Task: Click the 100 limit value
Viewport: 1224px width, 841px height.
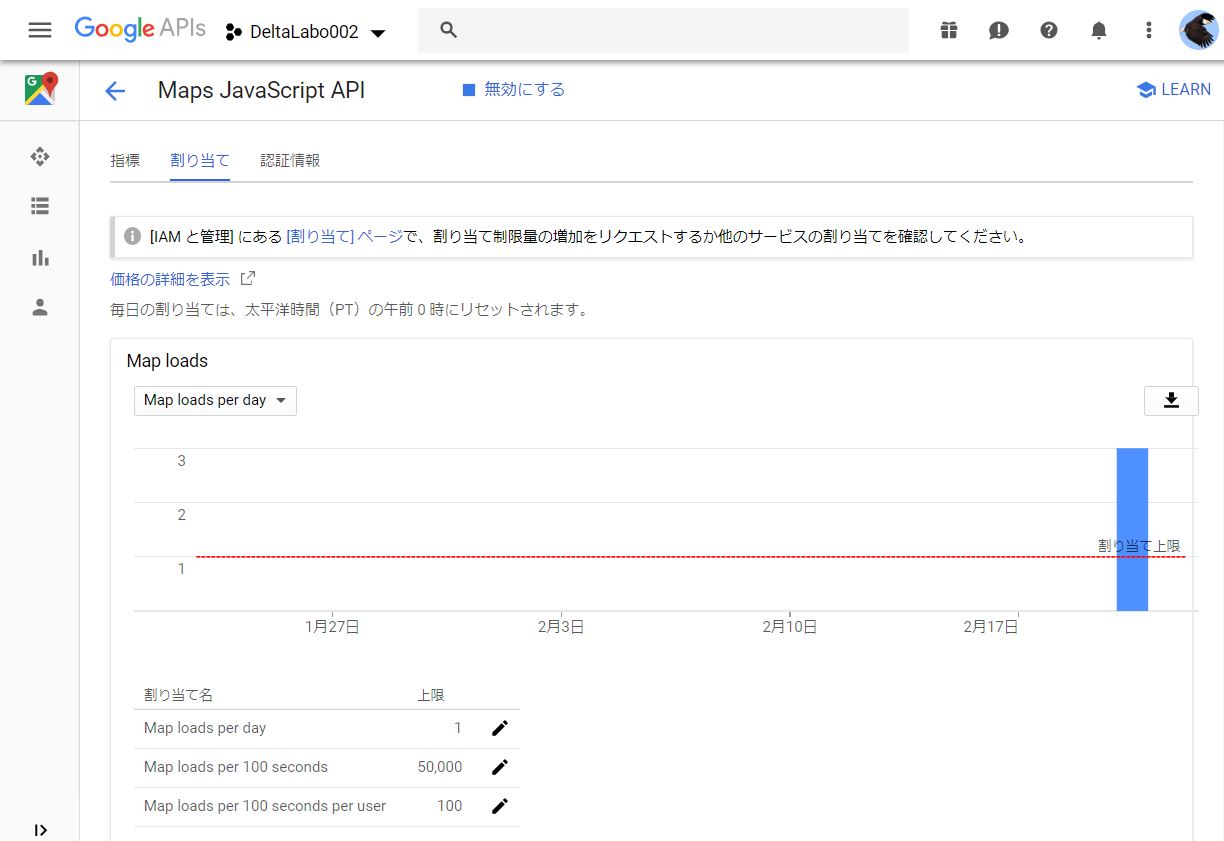Action: 450,806
